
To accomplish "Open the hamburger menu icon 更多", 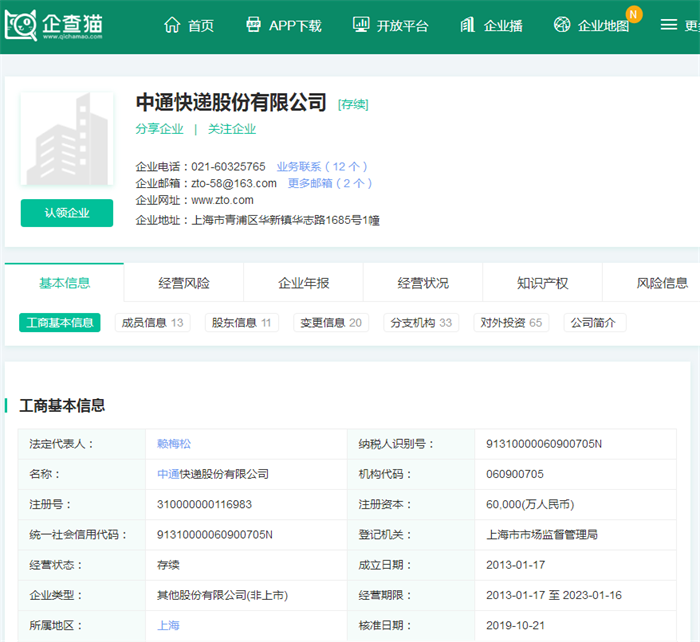I will tap(668, 25).
